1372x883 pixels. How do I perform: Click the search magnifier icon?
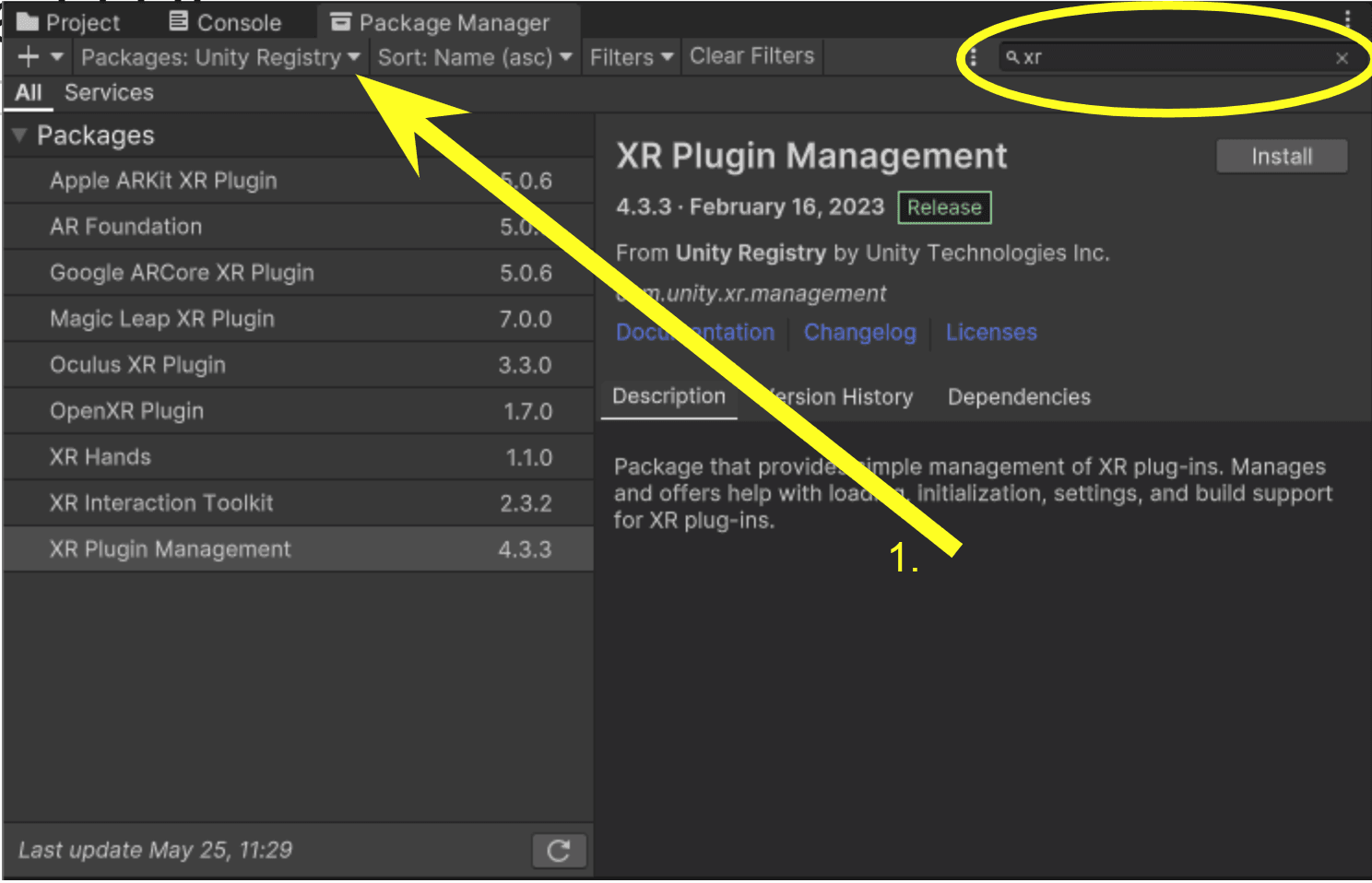pyautogui.click(x=1014, y=57)
